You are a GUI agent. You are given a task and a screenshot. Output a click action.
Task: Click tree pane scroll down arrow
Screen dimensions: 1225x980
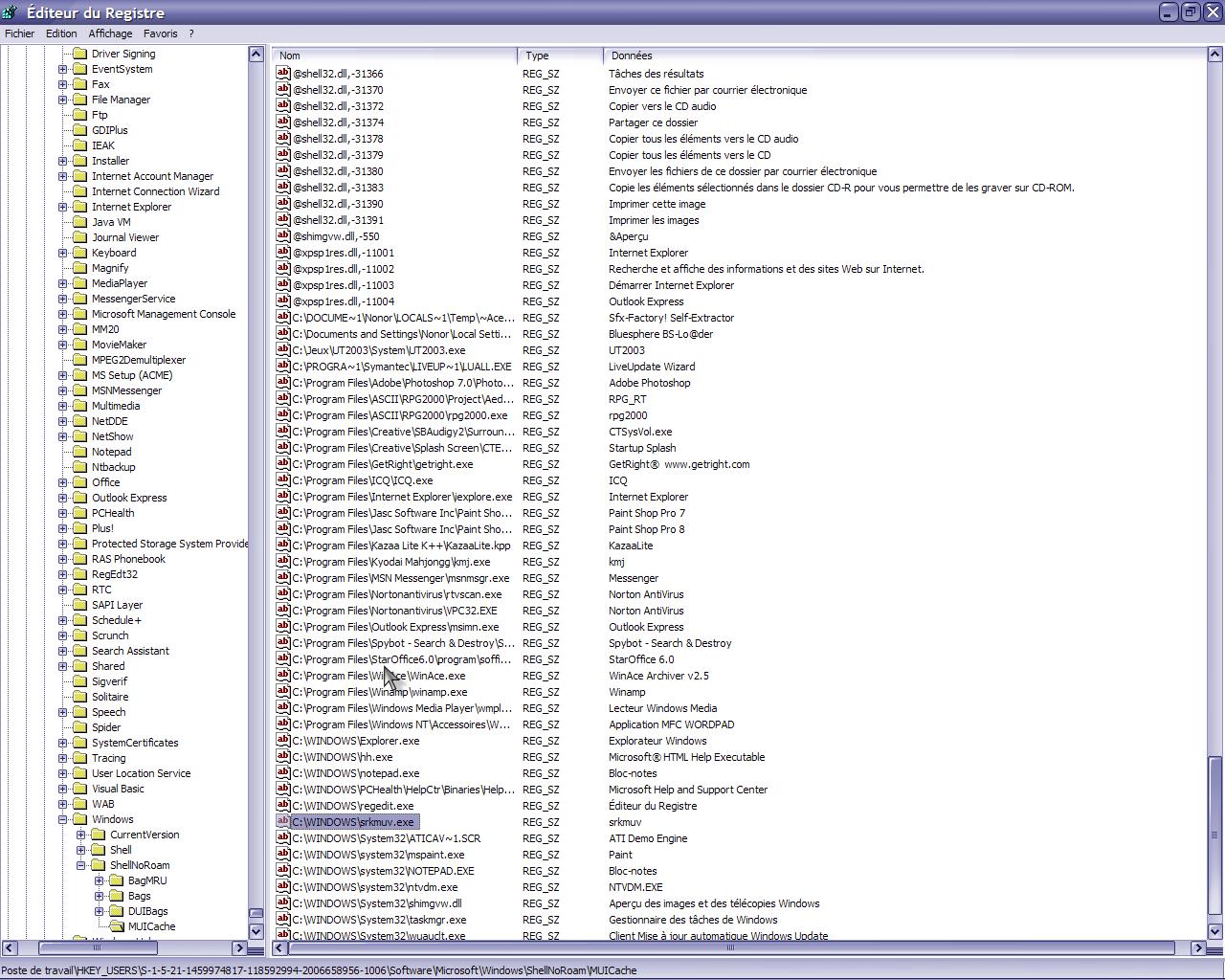point(256,930)
